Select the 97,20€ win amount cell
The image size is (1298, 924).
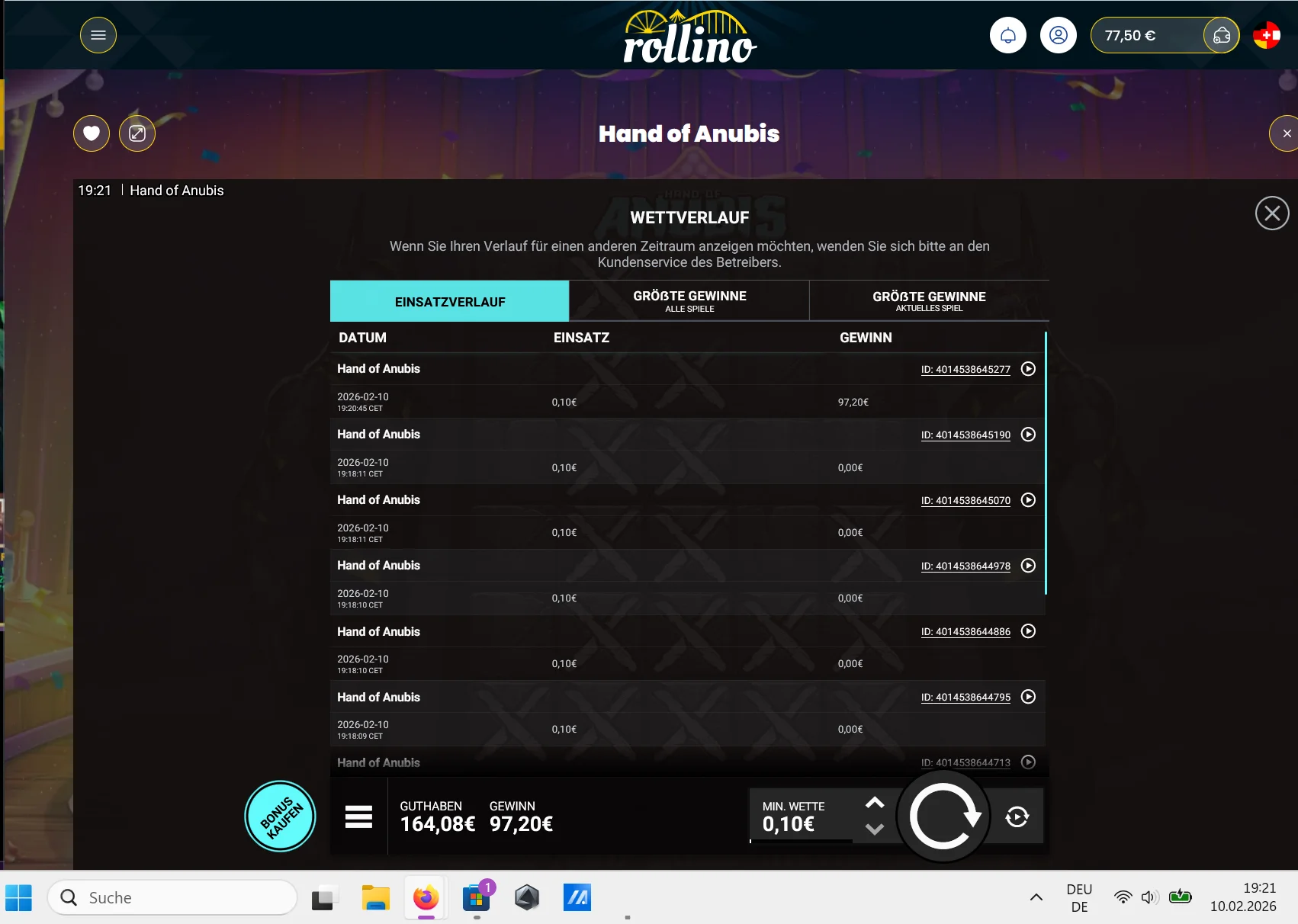tap(853, 402)
